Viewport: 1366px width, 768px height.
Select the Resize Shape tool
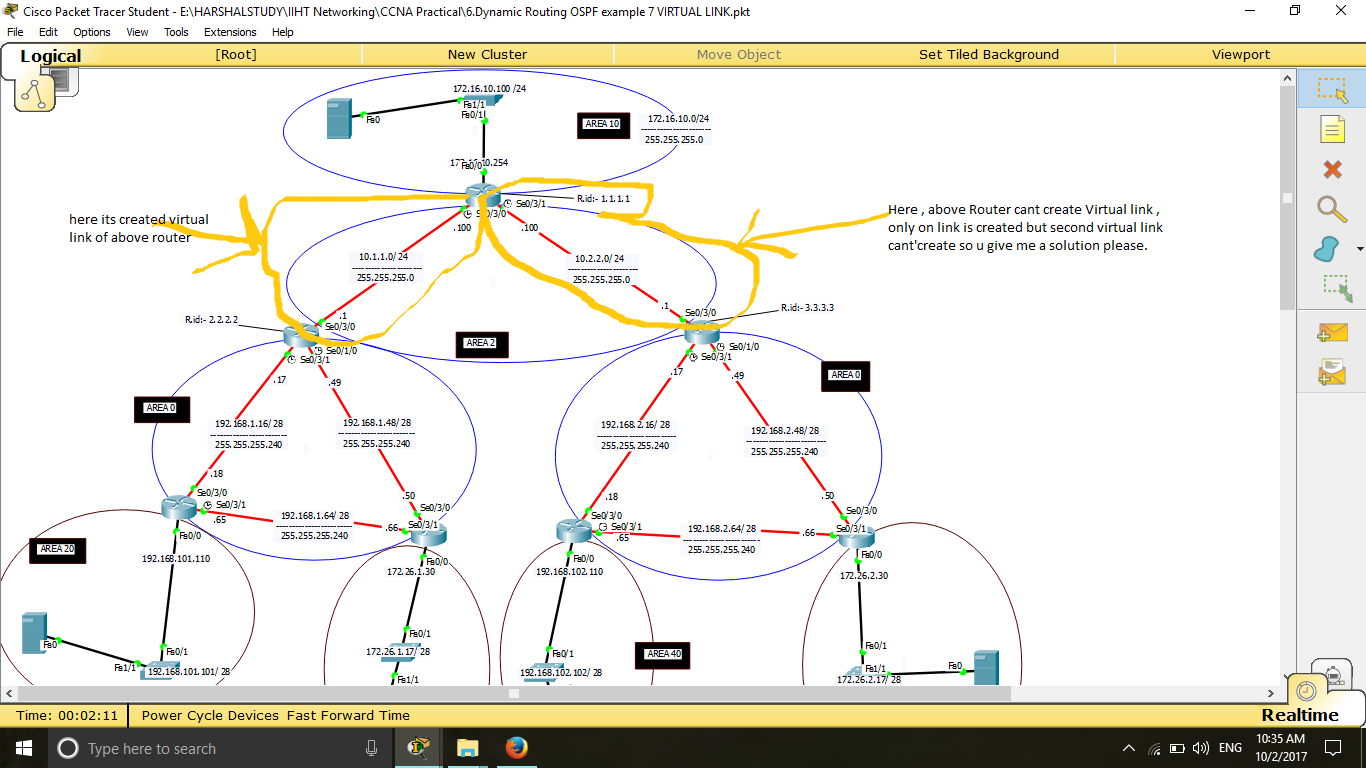(x=1332, y=290)
